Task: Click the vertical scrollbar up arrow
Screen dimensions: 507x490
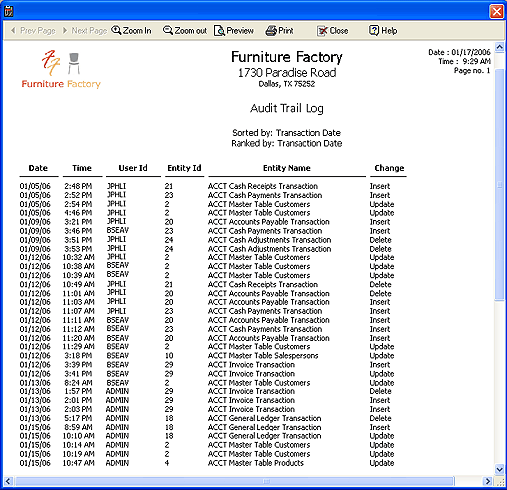Action: pos(499,47)
